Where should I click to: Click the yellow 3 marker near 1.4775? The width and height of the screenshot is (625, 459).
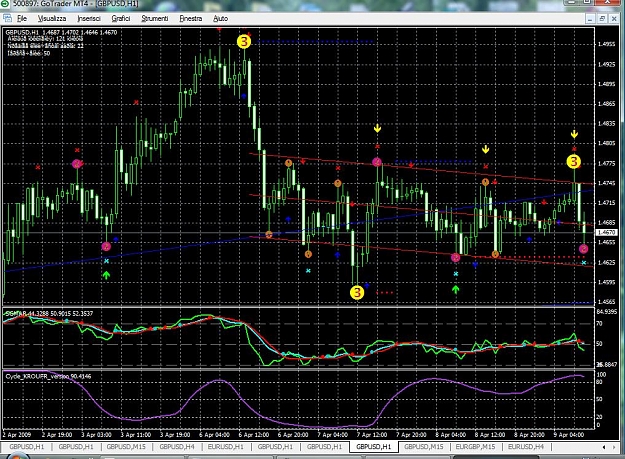[574, 161]
